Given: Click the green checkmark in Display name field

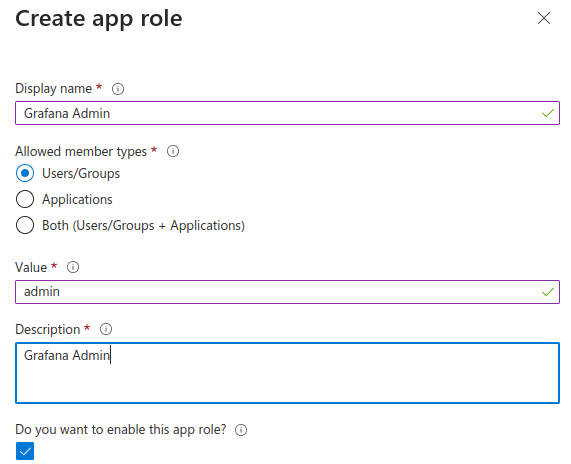Looking at the screenshot, I should [x=548, y=113].
